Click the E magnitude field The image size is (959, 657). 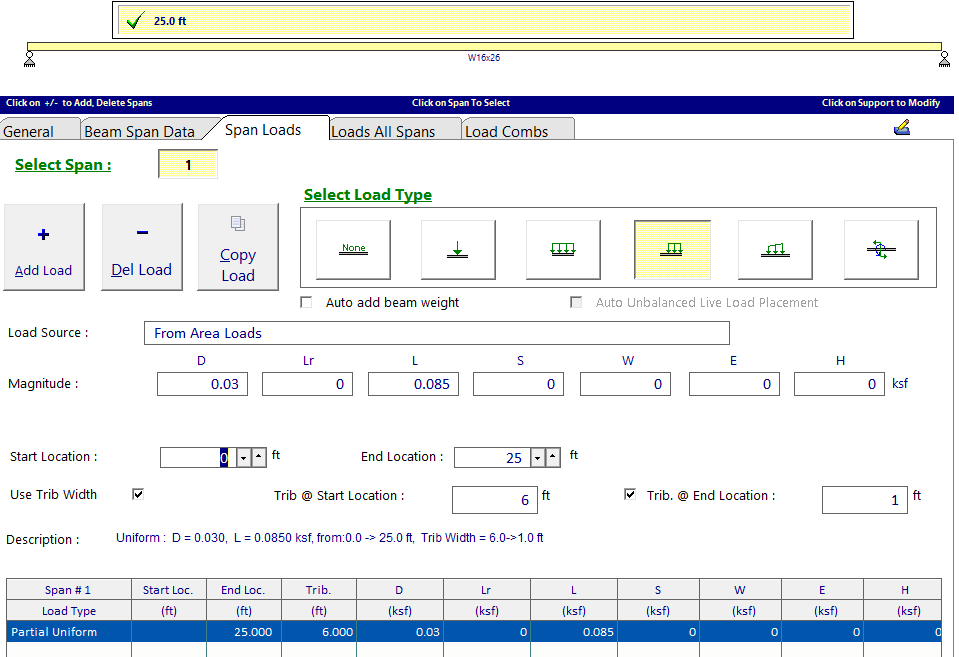pos(735,384)
